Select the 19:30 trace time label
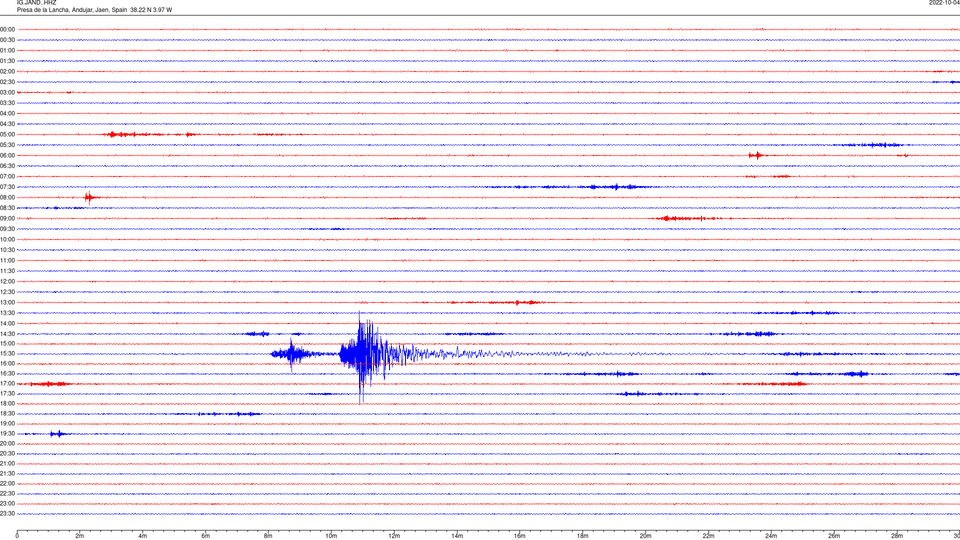The width and height of the screenshot is (960, 540). (7, 433)
